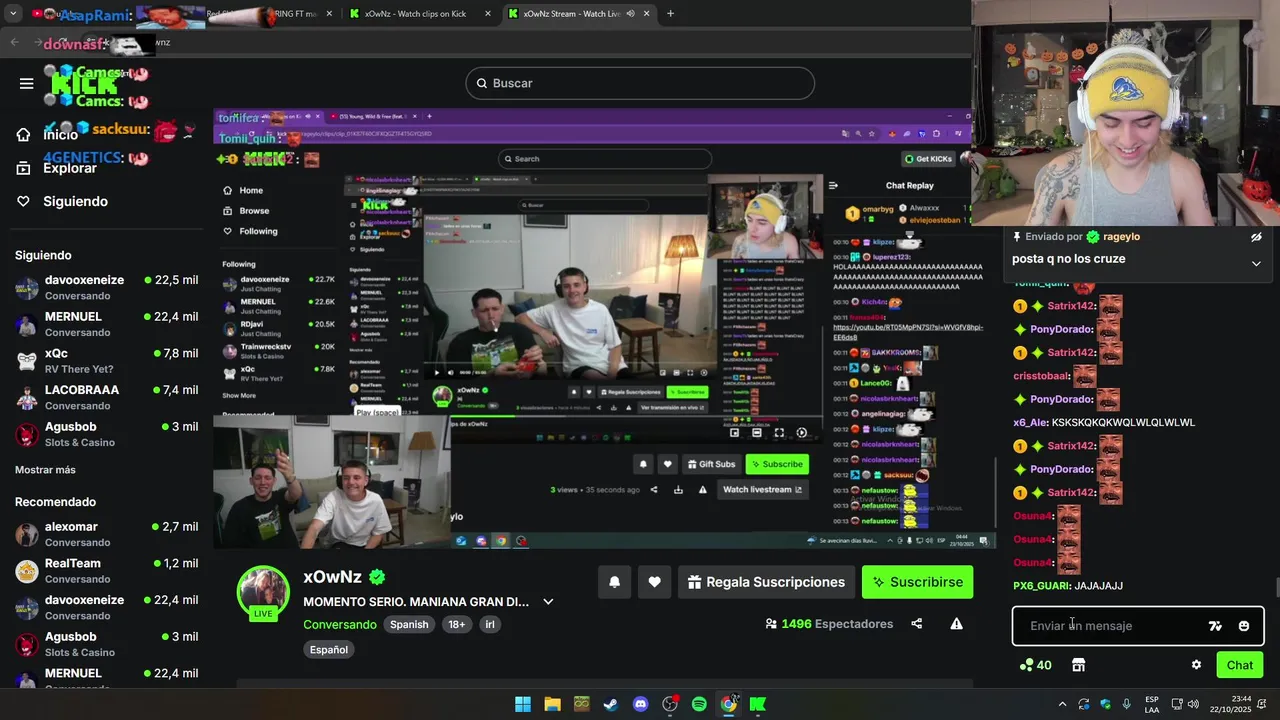Click the microphone tray icon
This screenshot has height=720, width=1280.
pos(1127,704)
